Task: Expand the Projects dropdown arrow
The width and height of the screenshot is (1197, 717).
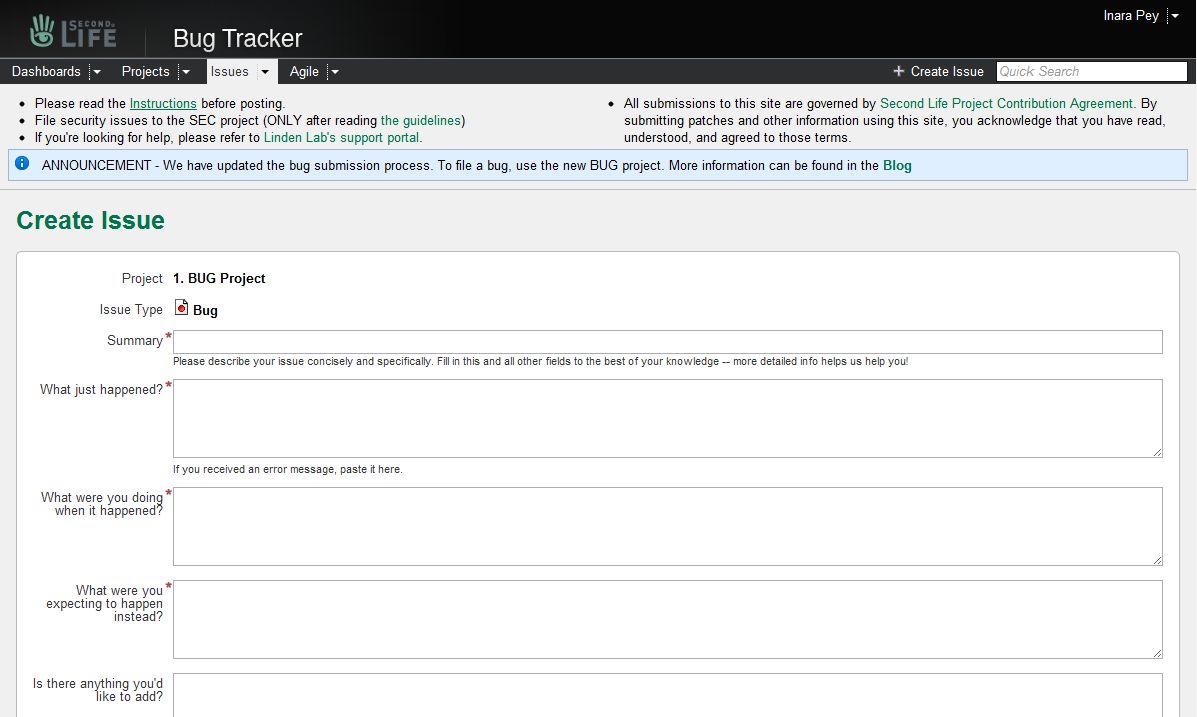Action: click(185, 72)
